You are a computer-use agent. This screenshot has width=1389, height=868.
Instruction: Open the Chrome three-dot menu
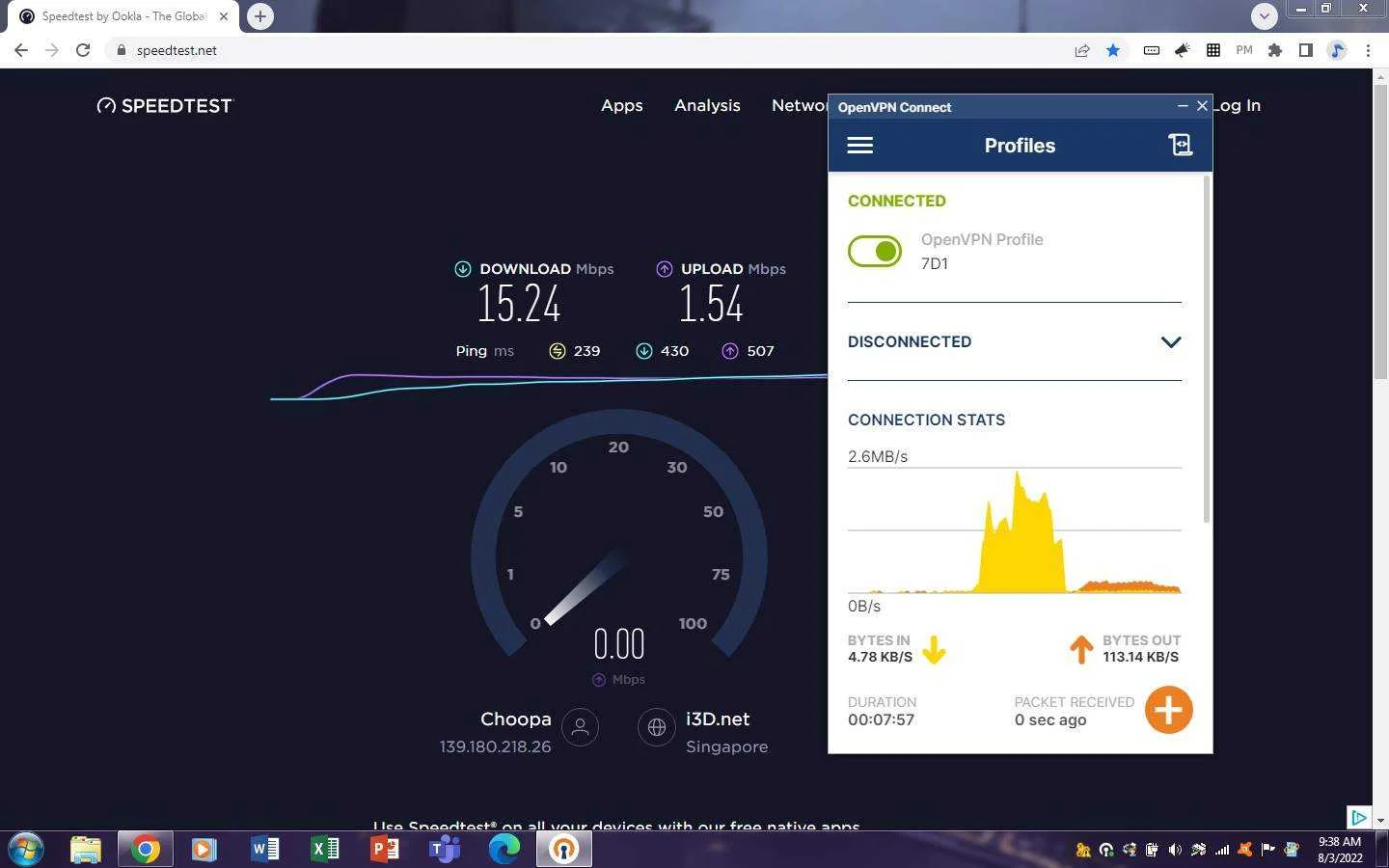pyautogui.click(x=1368, y=50)
